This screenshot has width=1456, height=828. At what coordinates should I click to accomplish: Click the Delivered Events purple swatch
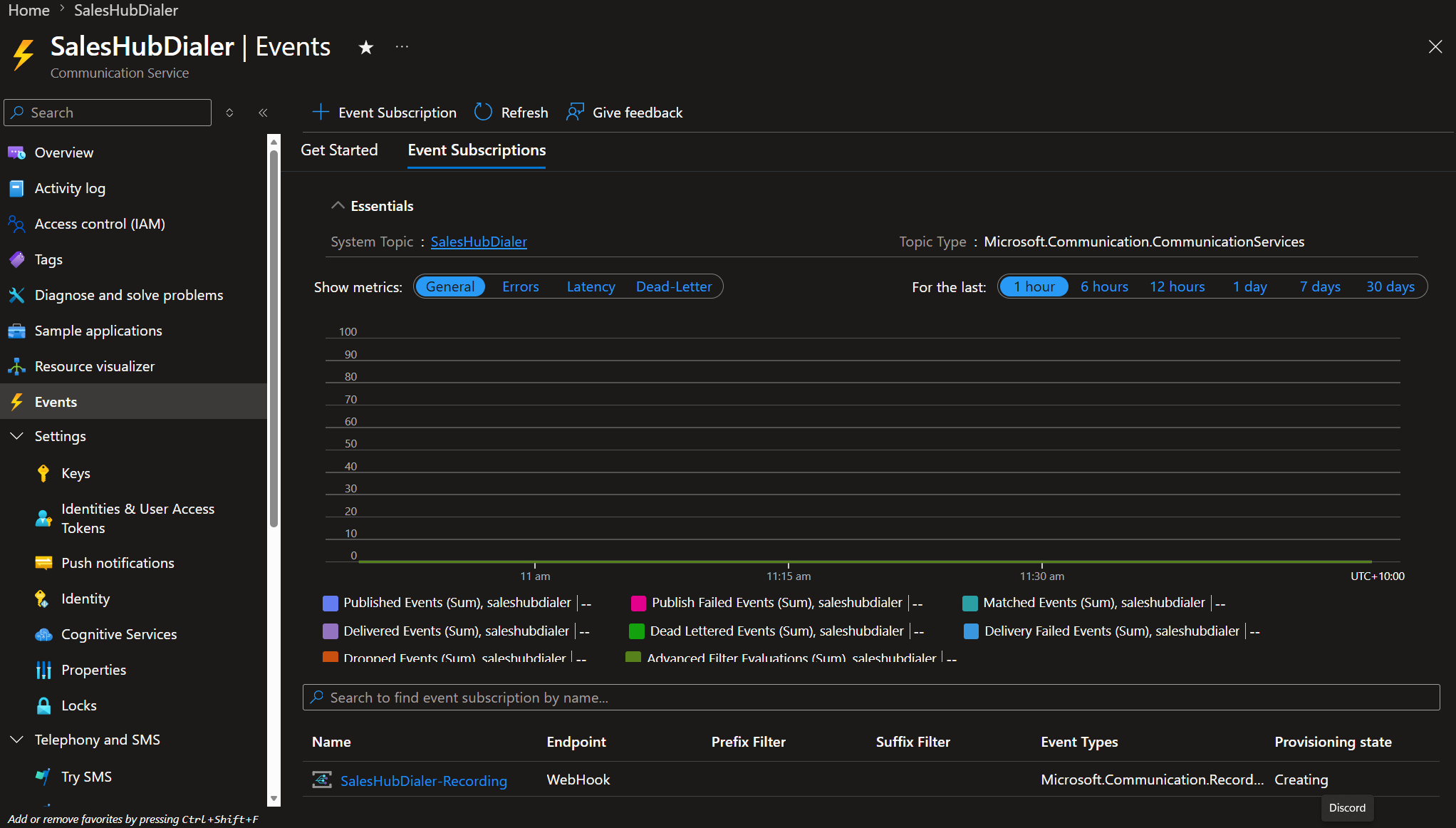coord(331,631)
